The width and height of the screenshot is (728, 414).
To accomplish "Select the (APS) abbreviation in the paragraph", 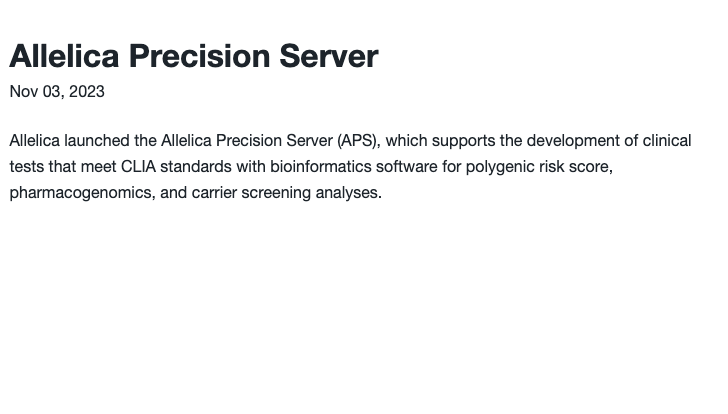I will (x=359, y=141).
